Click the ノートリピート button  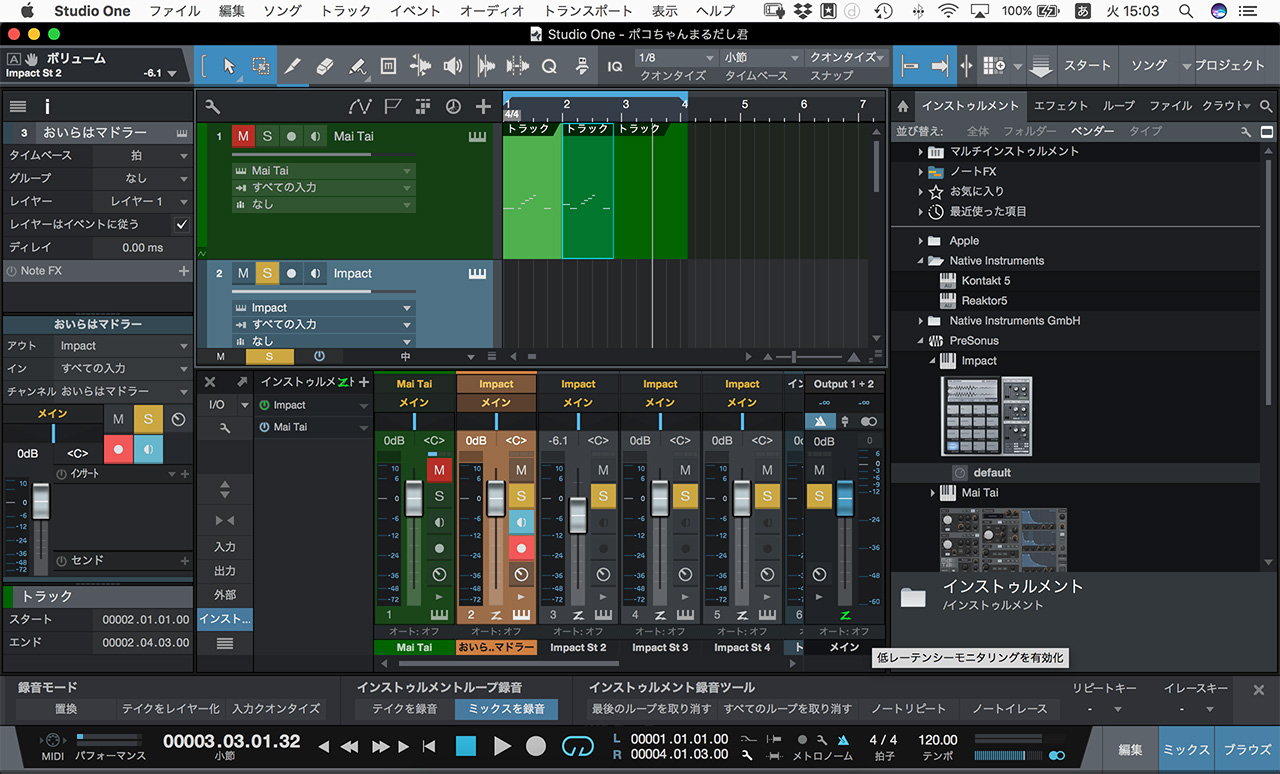point(907,709)
